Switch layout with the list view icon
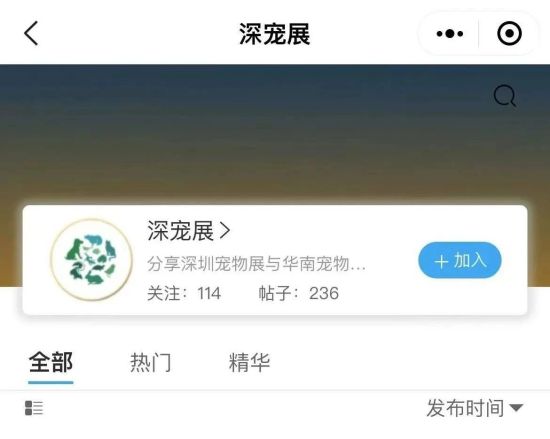The image size is (550, 439). point(34,408)
